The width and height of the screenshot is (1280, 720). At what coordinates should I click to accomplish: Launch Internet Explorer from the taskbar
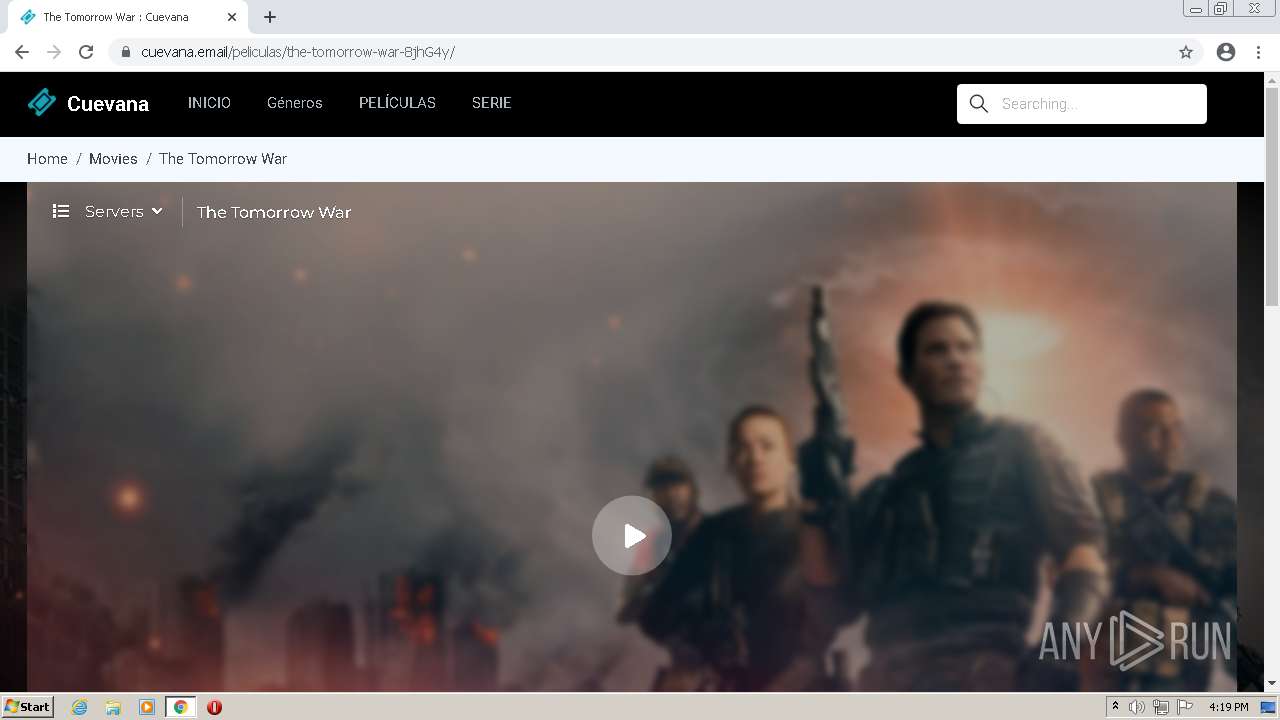[x=80, y=707]
